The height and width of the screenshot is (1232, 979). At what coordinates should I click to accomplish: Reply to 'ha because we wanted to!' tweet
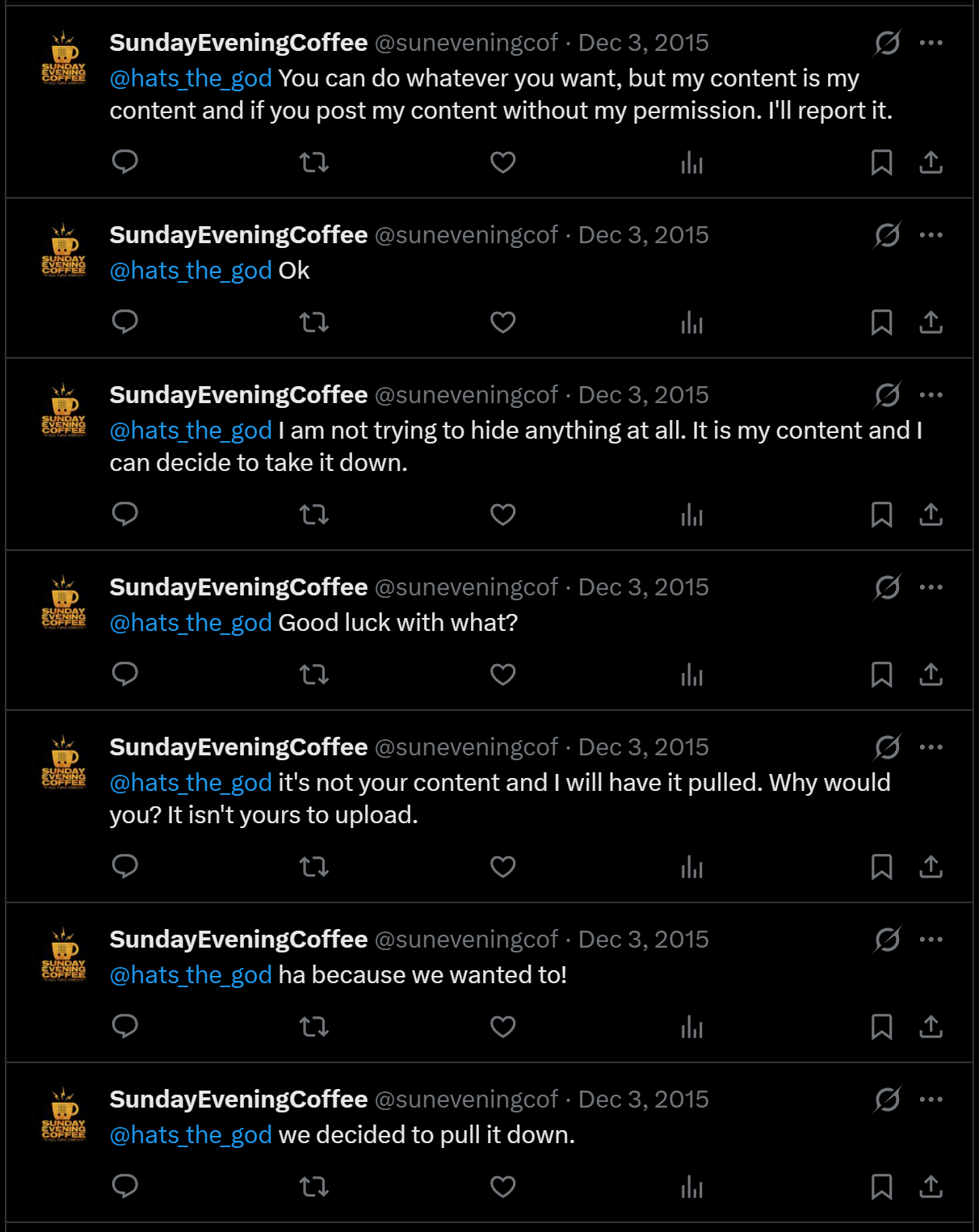(x=125, y=1027)
